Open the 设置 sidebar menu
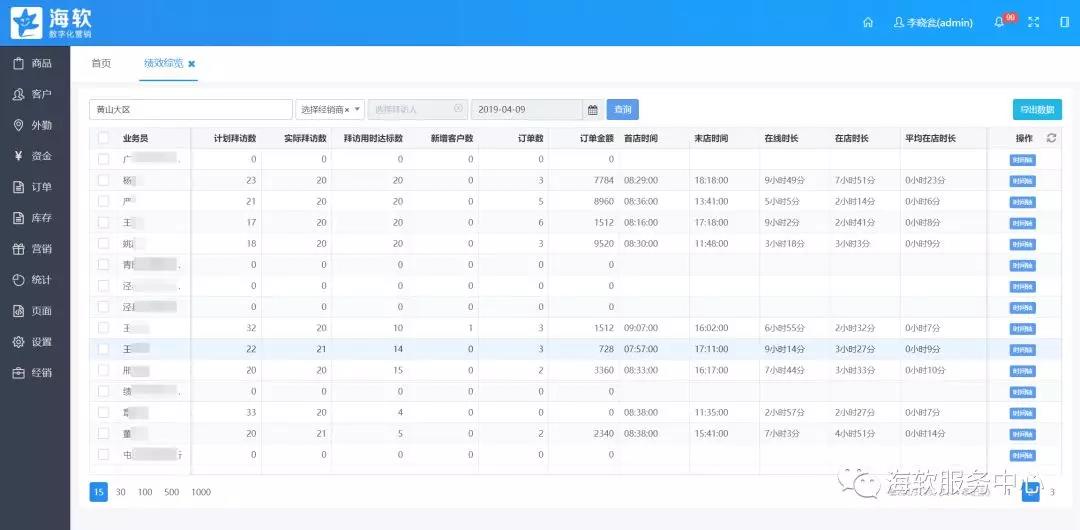Screen dimensions: 1080x530 34,342
